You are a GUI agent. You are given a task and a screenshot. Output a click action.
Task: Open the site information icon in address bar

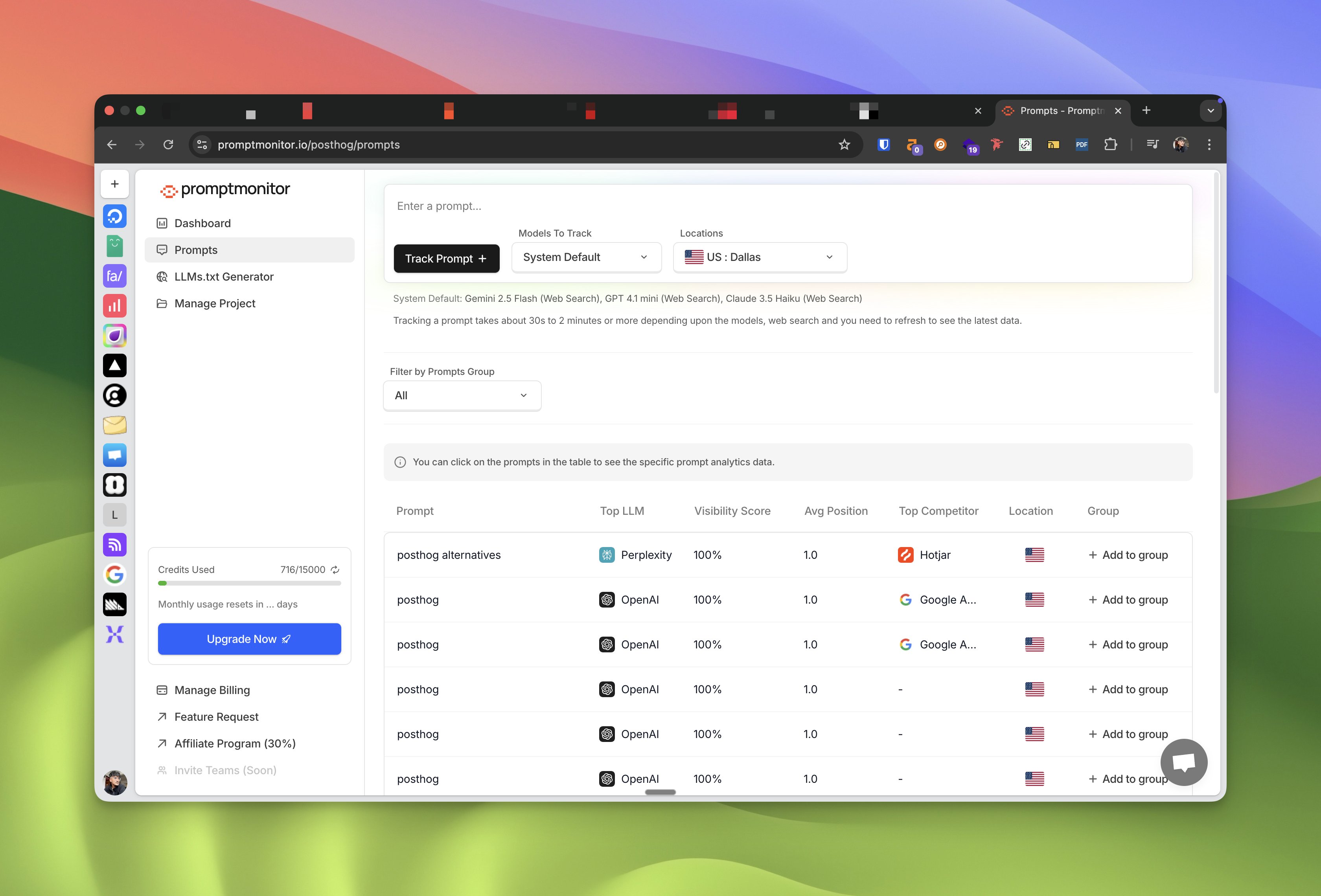pyautogui.click(x=202, y=145)
